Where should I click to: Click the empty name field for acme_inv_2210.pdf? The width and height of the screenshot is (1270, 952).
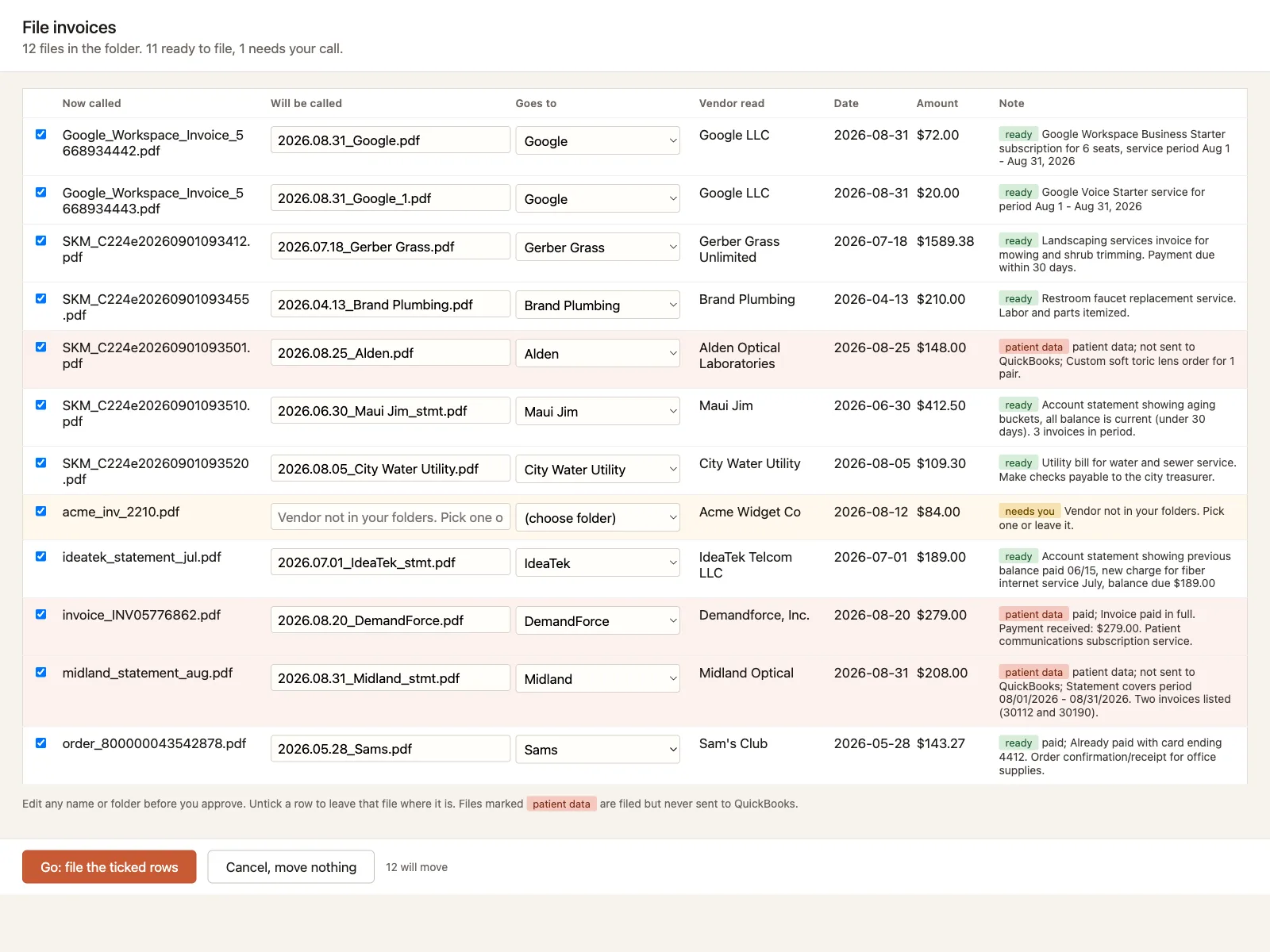391,516
